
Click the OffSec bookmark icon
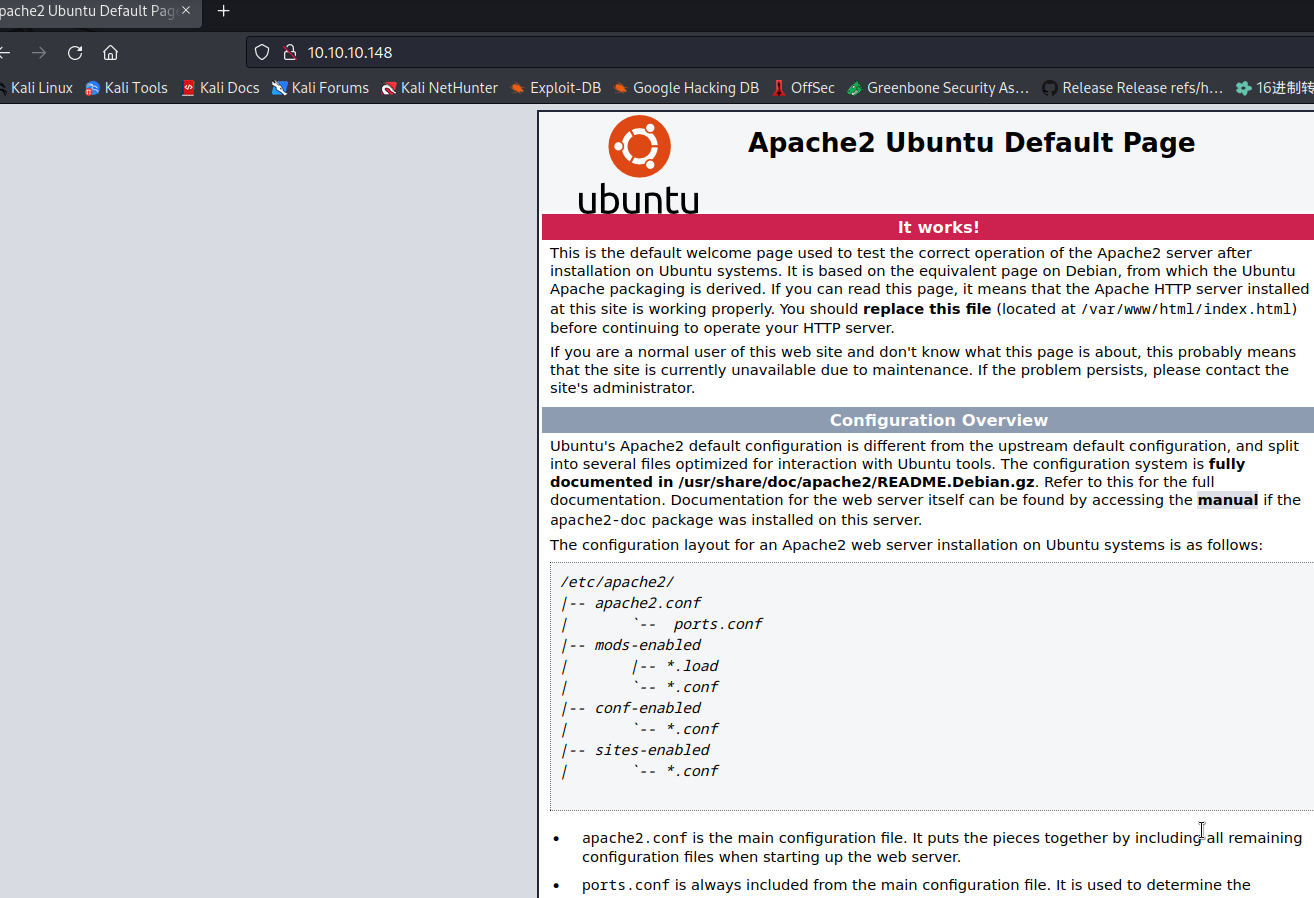(x=779, y=88)
